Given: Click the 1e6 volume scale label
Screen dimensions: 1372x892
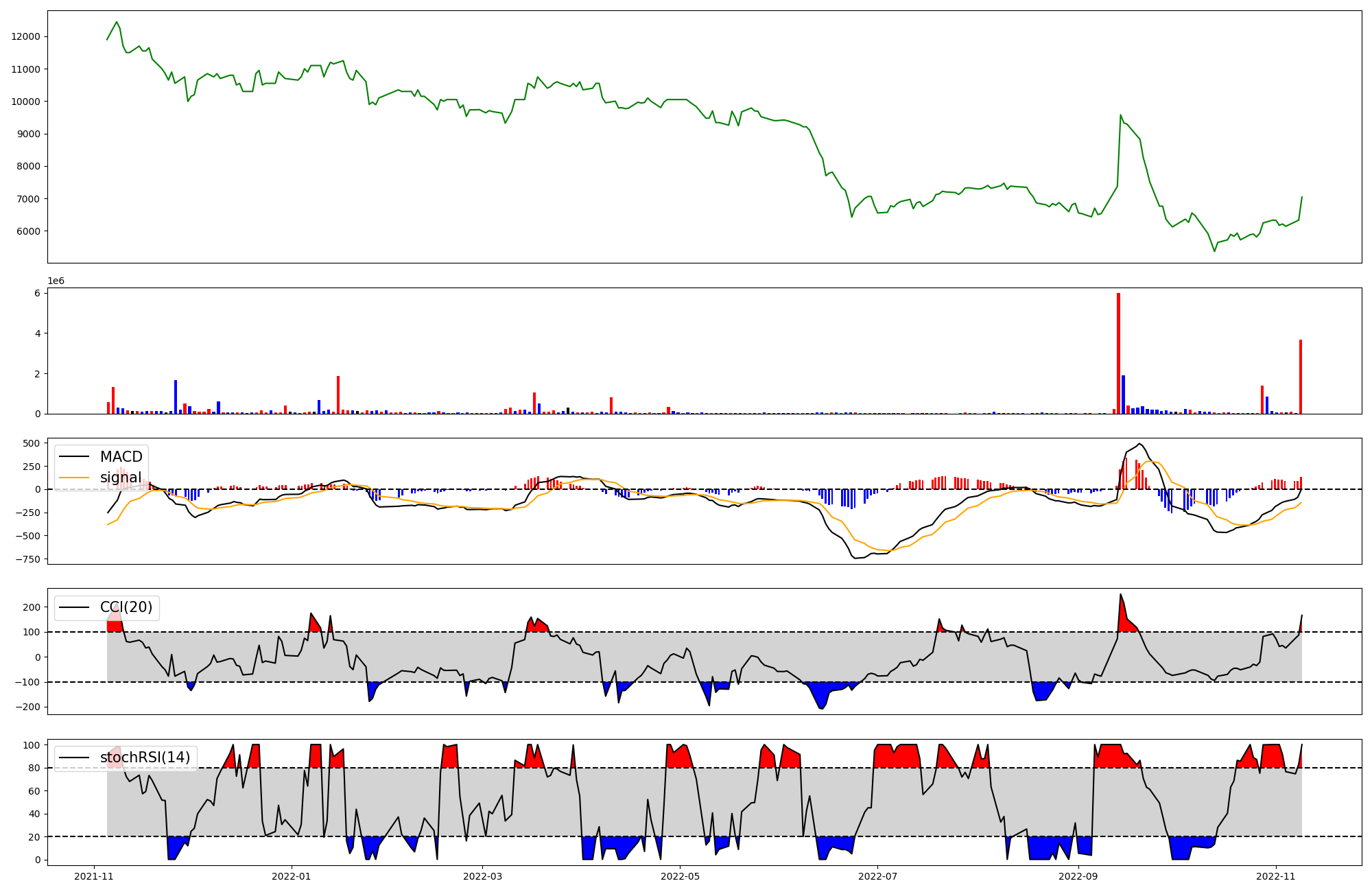Looking at the screenshot, I should pos(56,281).
